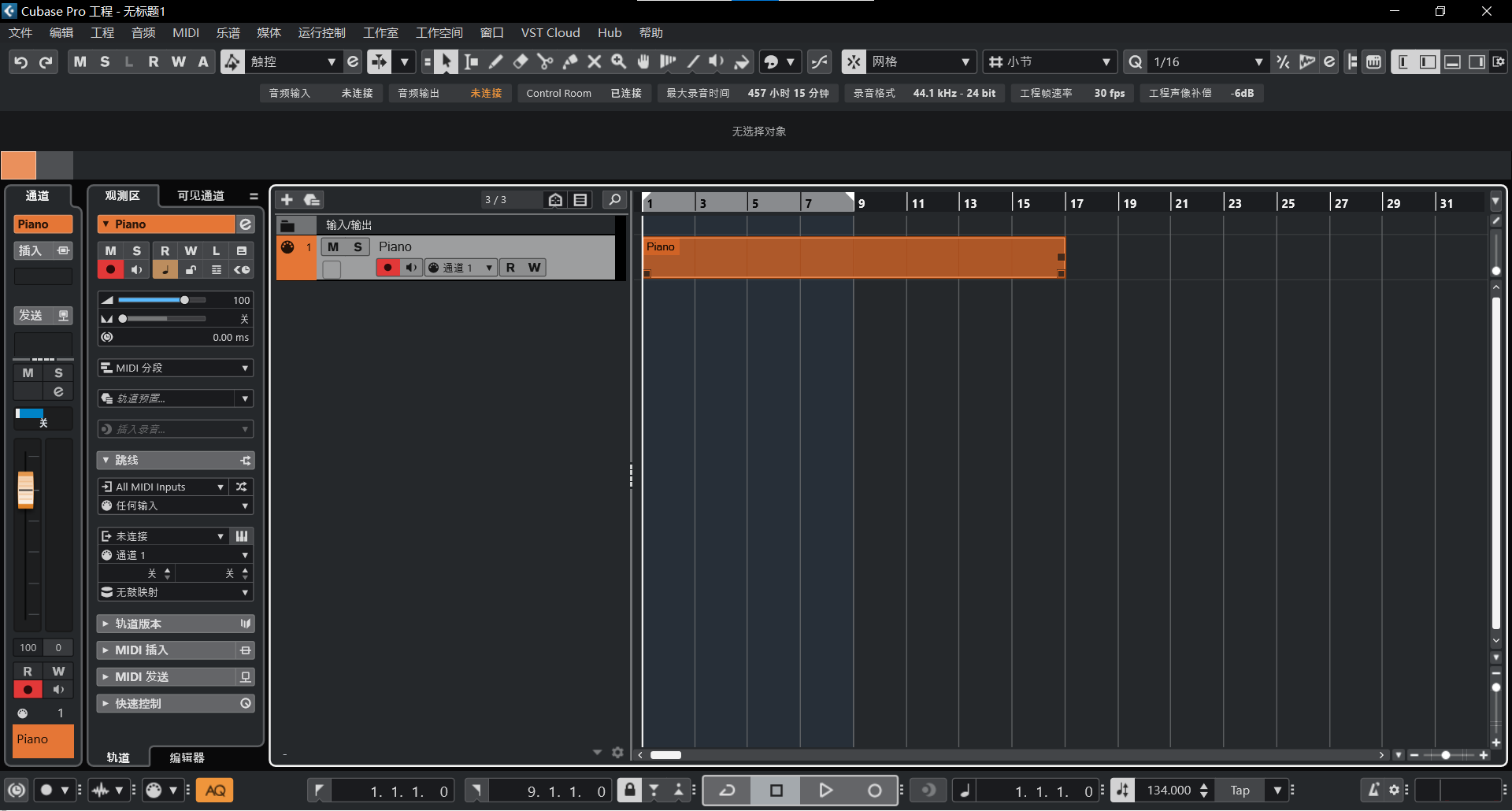Select the Play speaker tool

click(x=717, y=62)
